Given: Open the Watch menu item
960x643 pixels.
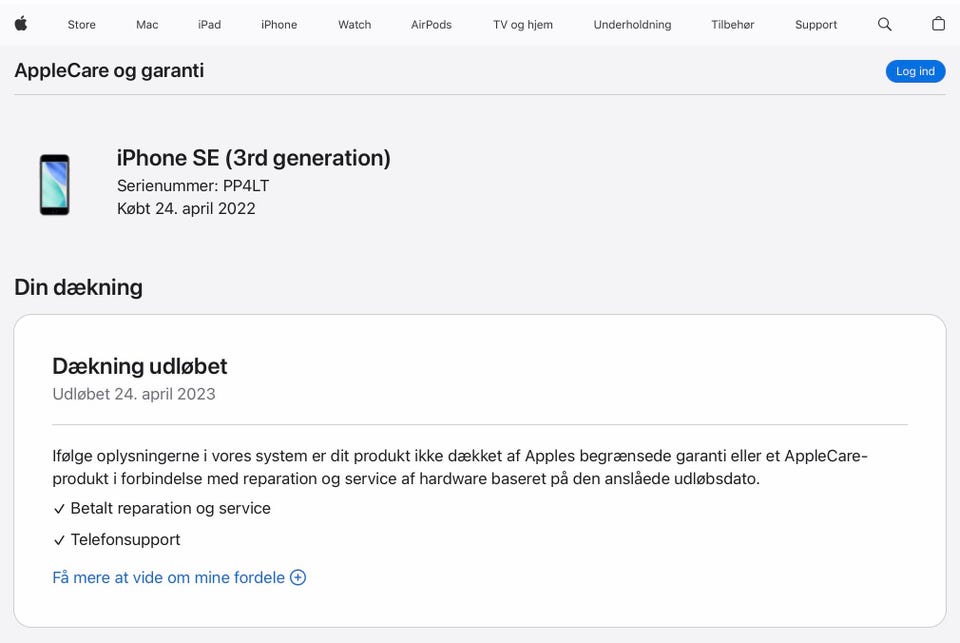Looking at the screenshot, I should [x=354, y=24].
